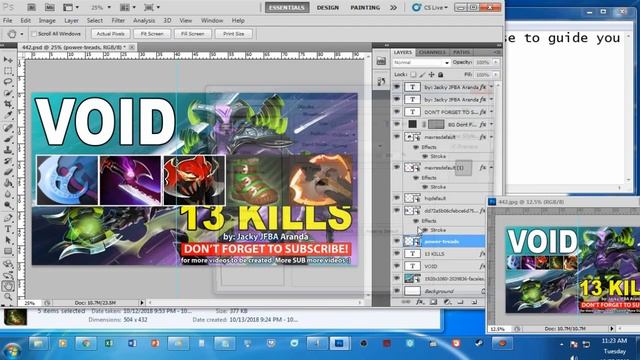640x360 pixels.
Task: Click Create new adjustment layer icon
Action: pos(448,302)
